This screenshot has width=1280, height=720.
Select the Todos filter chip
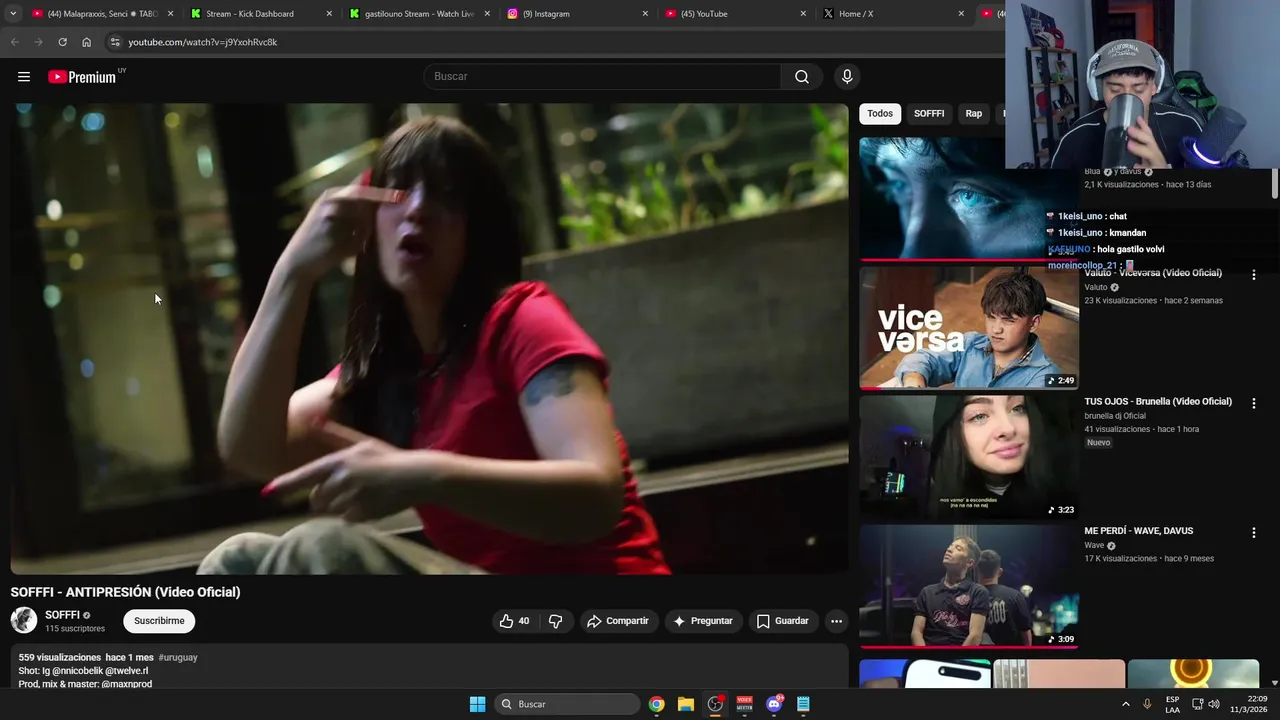(880, 114)
